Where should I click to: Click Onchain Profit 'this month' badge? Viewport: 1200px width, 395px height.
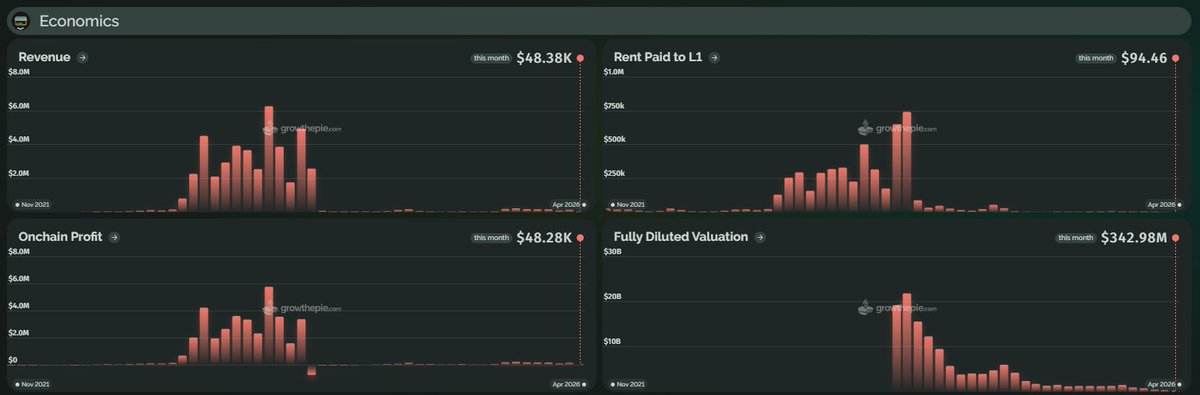[490, 238]
